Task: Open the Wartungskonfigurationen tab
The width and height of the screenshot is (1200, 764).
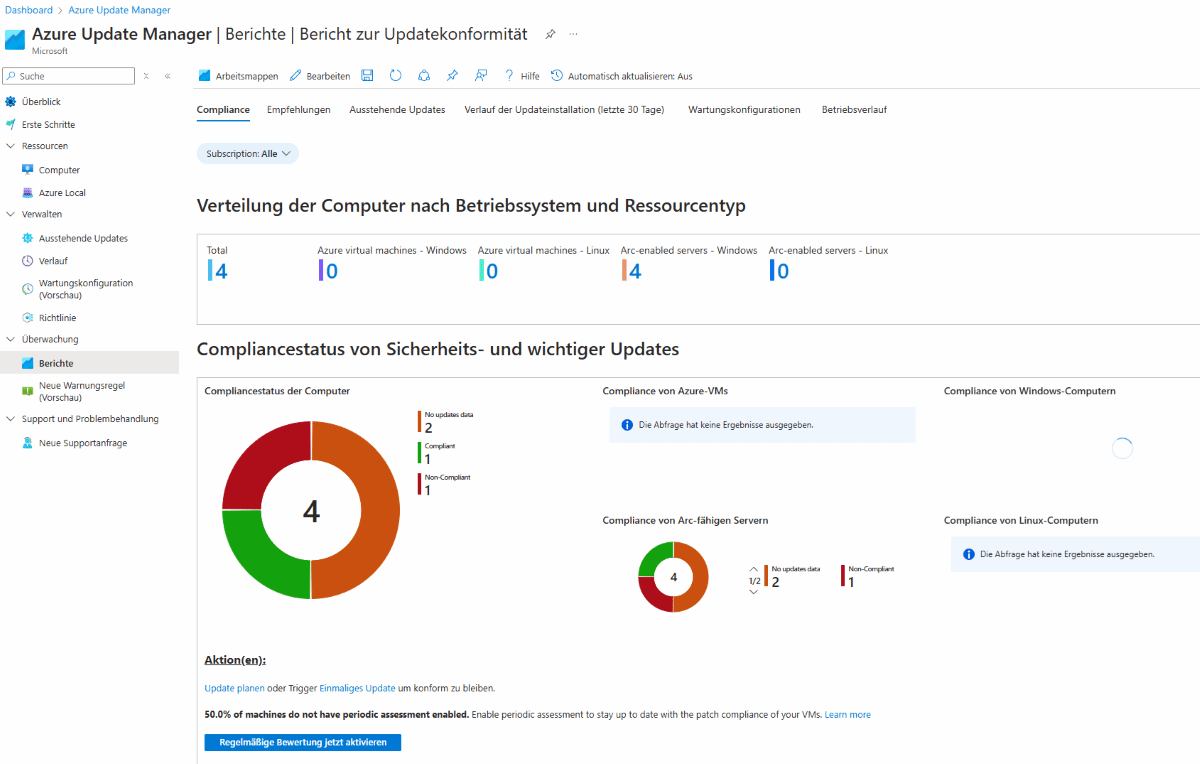Action: coord(744,110)
